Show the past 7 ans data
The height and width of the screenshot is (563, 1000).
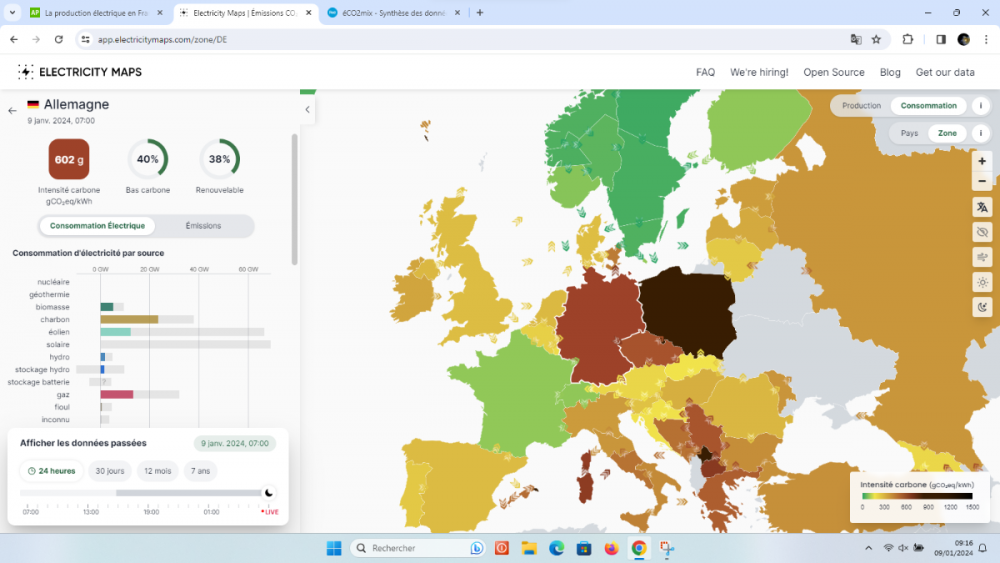tap(200, 471)
